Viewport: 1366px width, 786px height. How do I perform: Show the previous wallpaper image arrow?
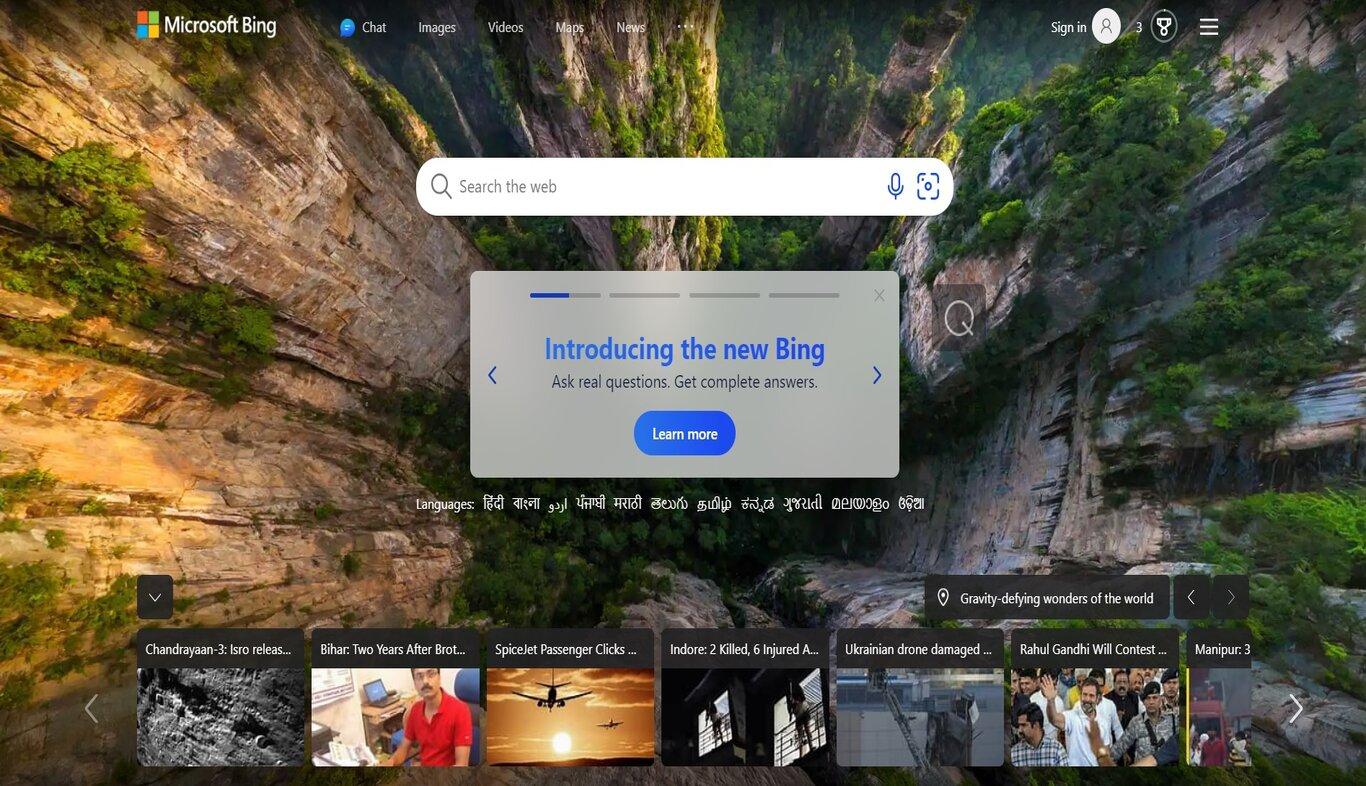pyautogui.click(x=1191, y=597)
